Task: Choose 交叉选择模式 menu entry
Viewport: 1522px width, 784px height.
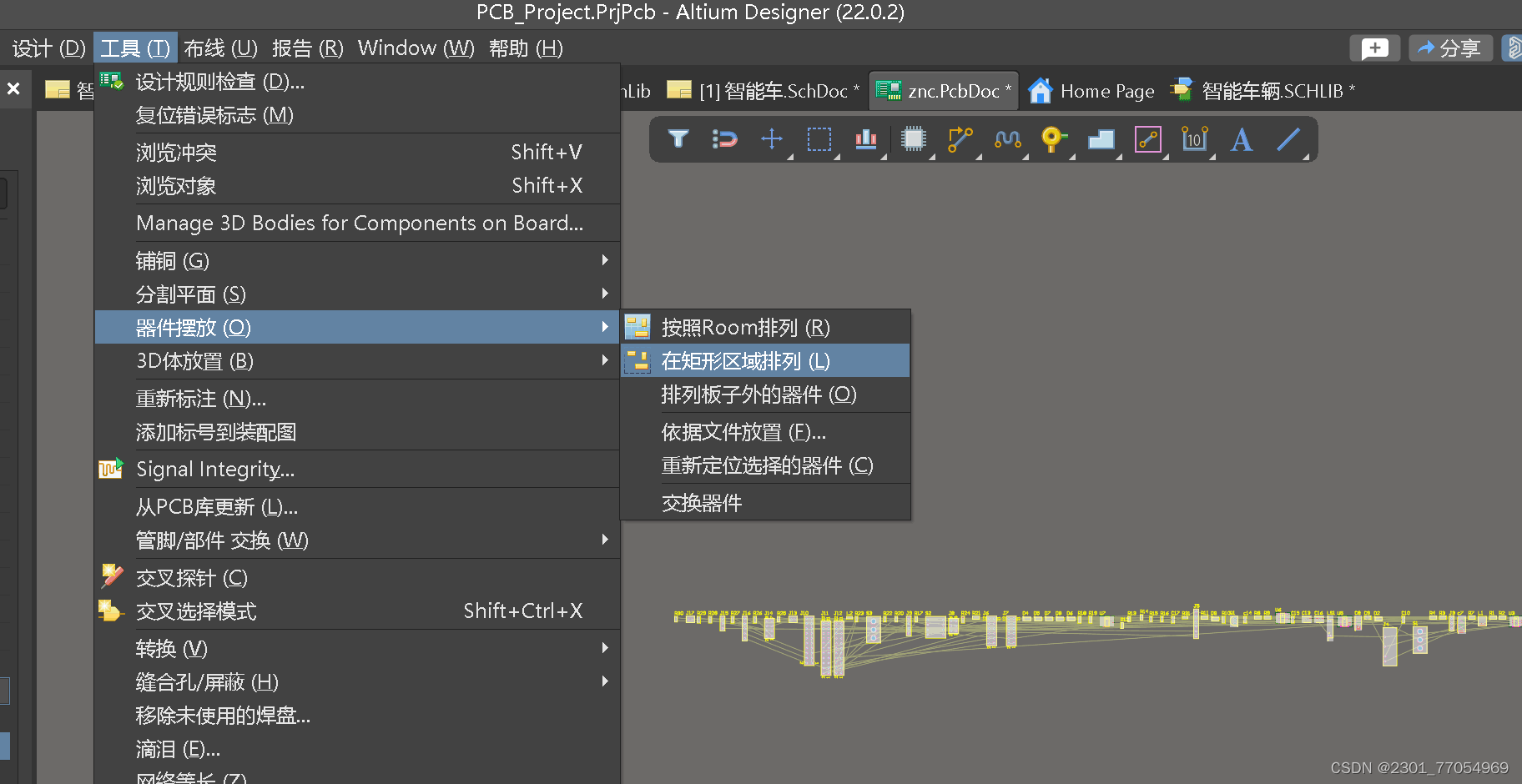Action: [357, 611]
